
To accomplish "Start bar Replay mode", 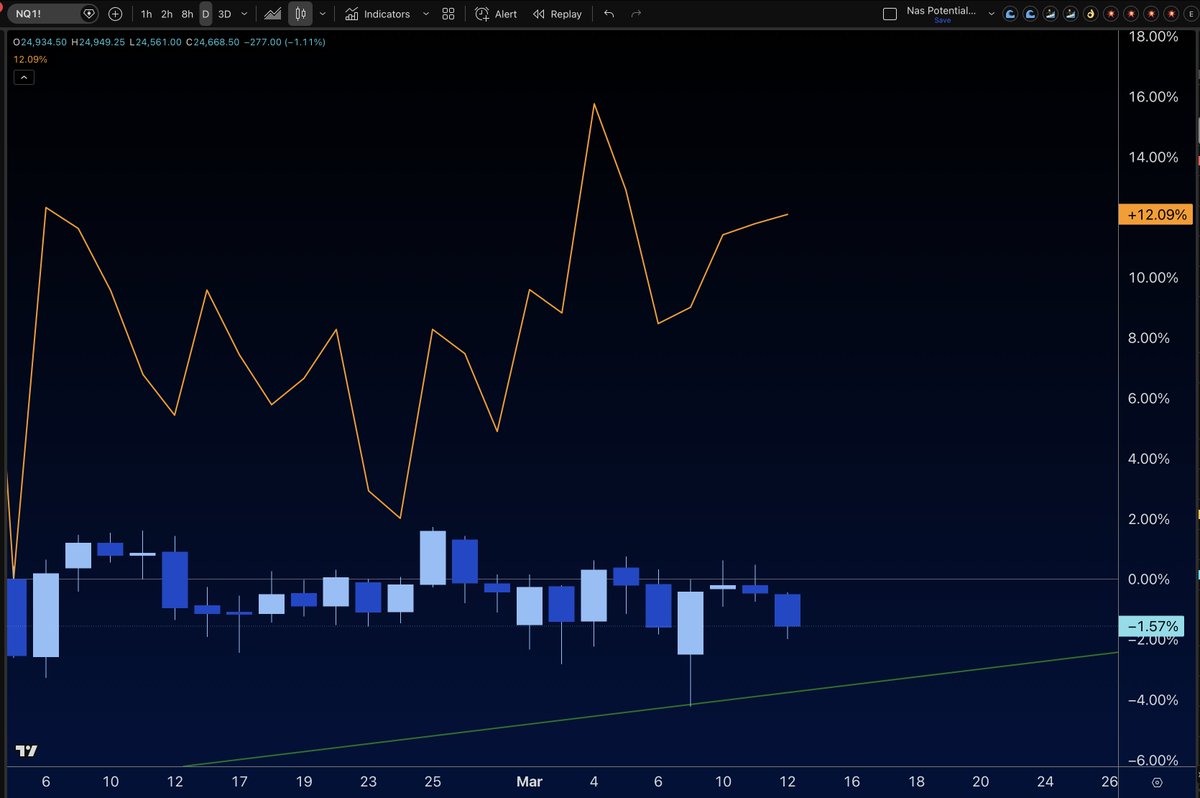I will point(556,14).
